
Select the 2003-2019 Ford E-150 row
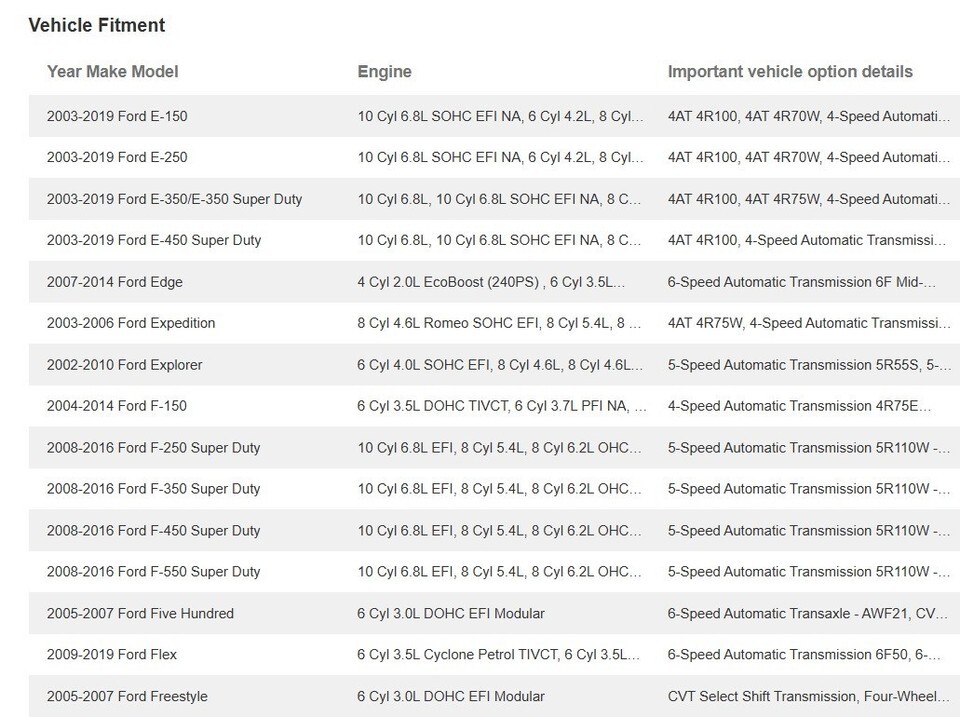tap(117, 116)
